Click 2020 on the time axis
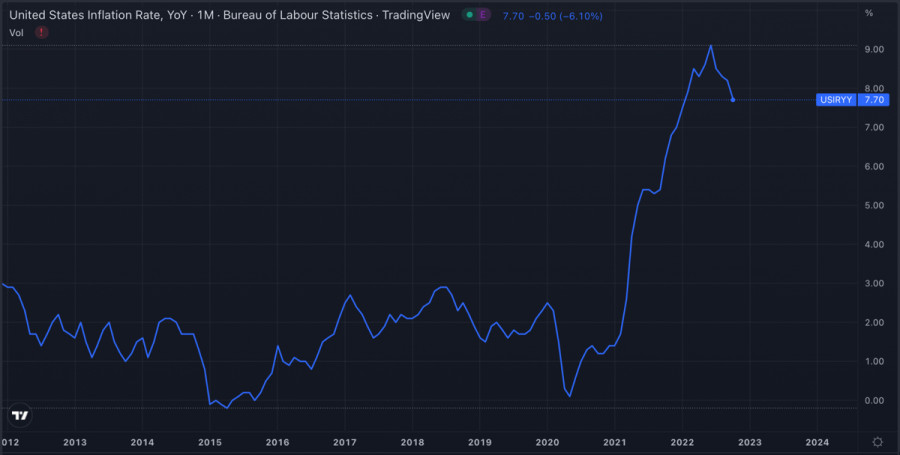900x455 pixels. pyautogui.click(x=548, y=442)
